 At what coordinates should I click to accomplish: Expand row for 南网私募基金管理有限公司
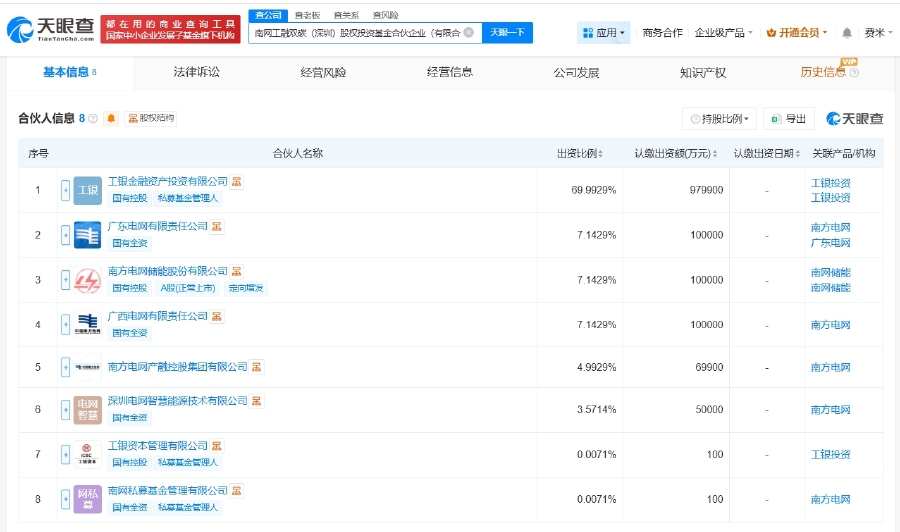pyautogui.click(x=66, y=499)
